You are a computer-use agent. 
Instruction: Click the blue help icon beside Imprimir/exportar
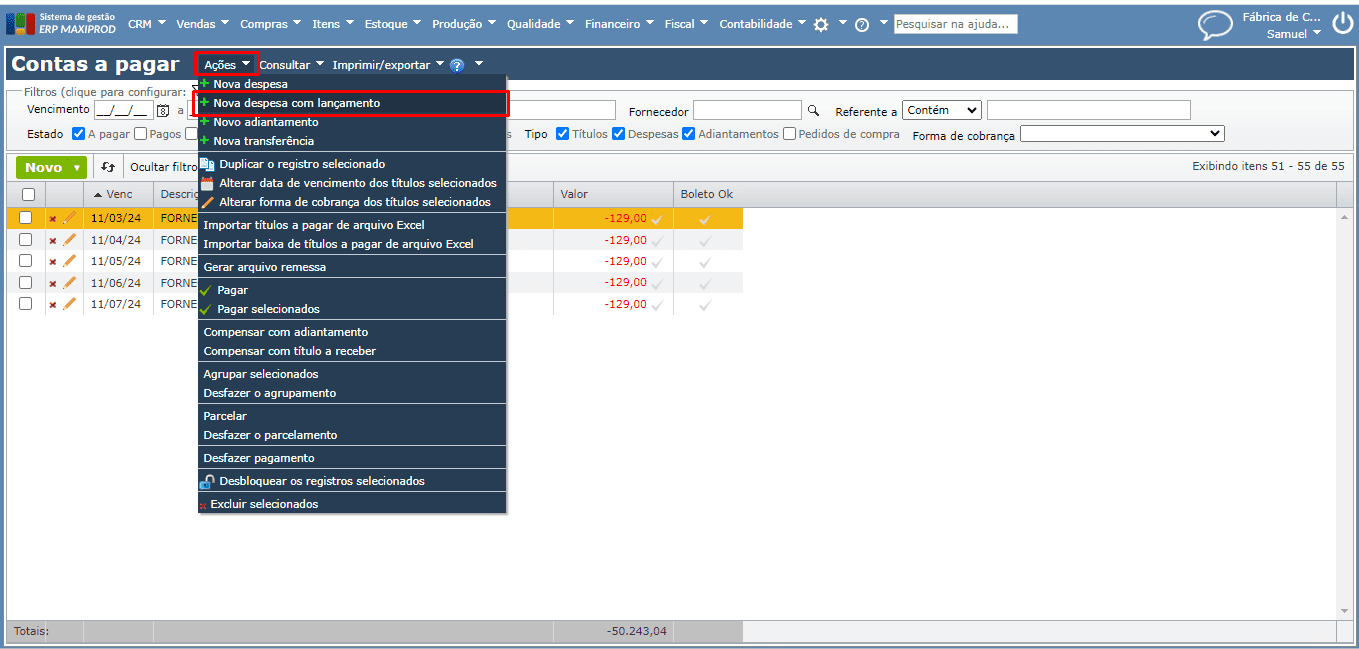click(x=457, y=65)
